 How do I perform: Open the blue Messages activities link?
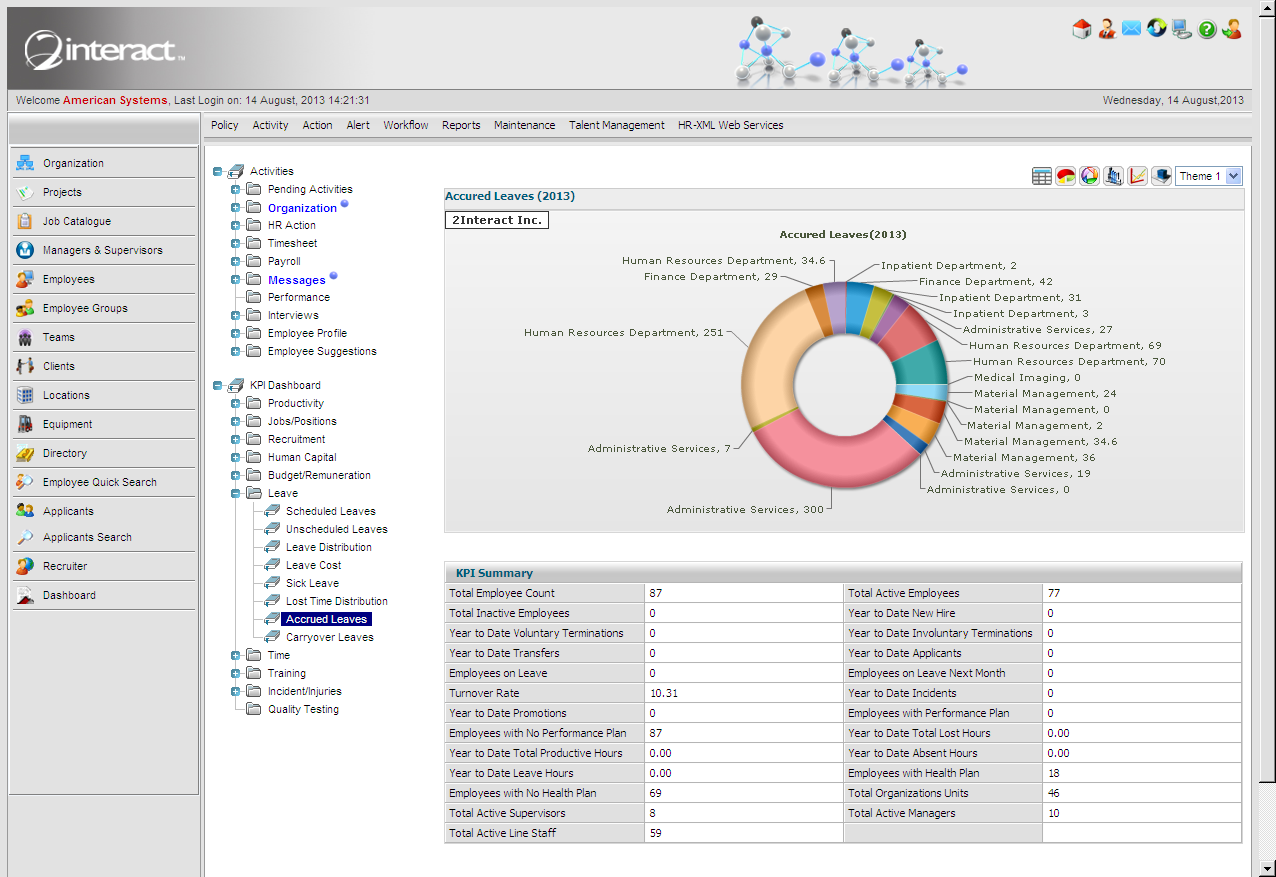tap(297, 280)
